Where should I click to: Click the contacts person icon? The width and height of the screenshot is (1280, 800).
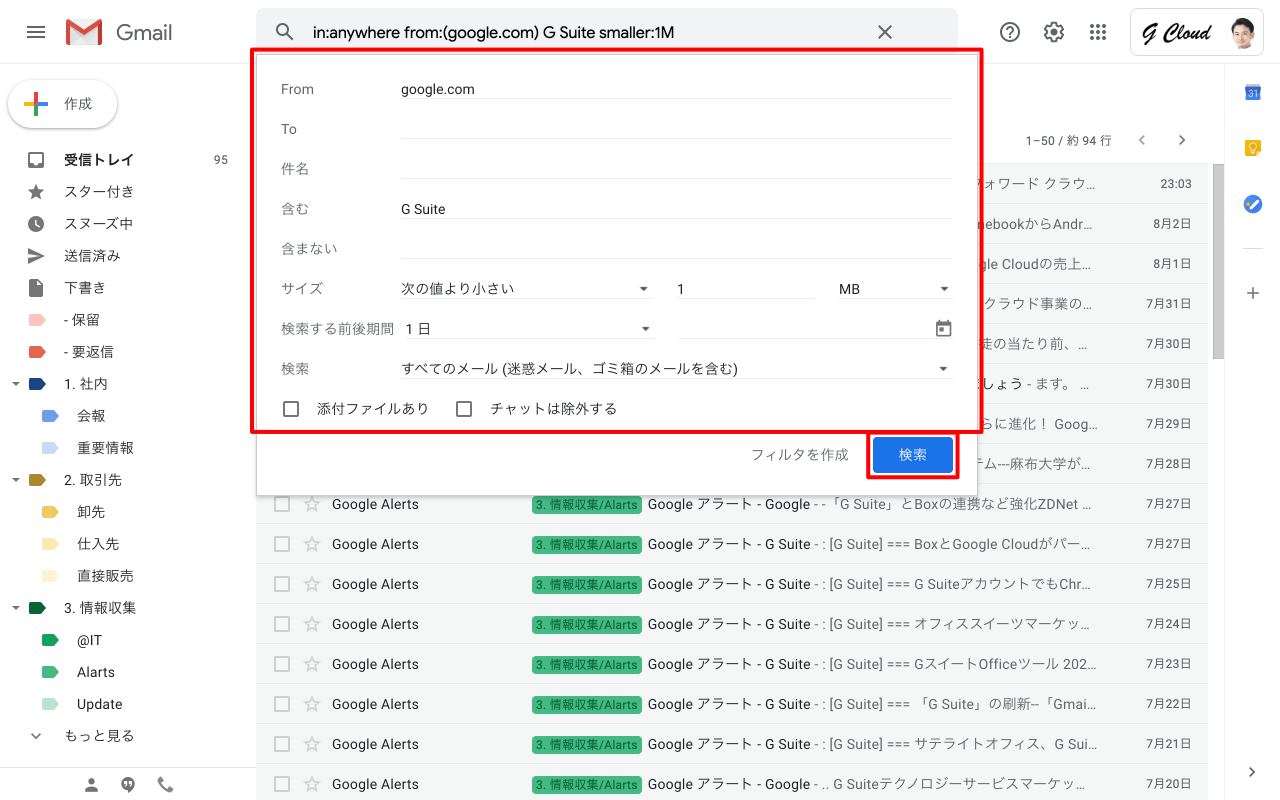click(x=92, y=785)
